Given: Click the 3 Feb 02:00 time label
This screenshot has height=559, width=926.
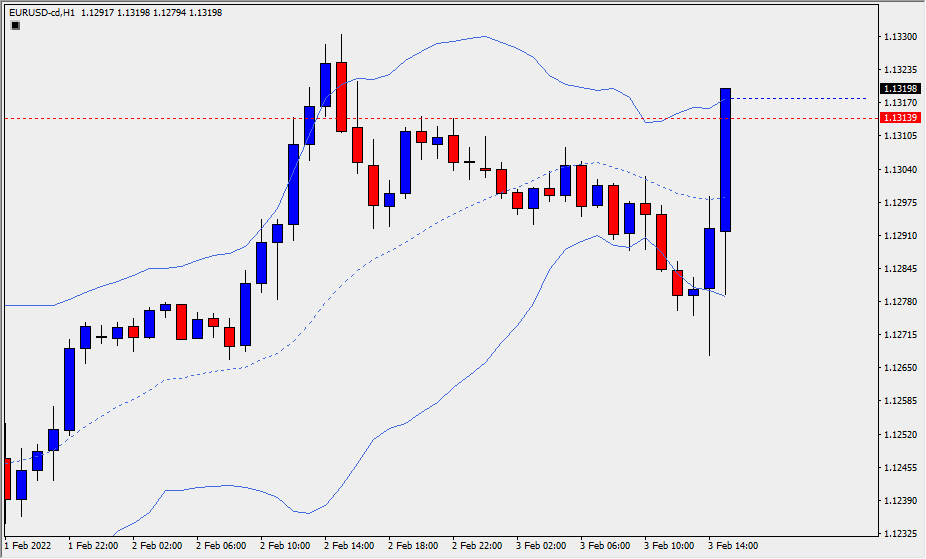Looking at the screenshot, I should click(x=541, y=546).
